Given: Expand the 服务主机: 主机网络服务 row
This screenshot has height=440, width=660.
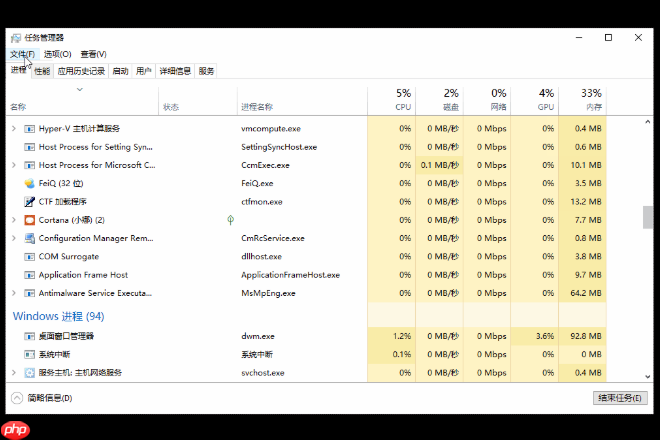Looking at the screenshot, I should pyautogui.click(x=14, y=373).
